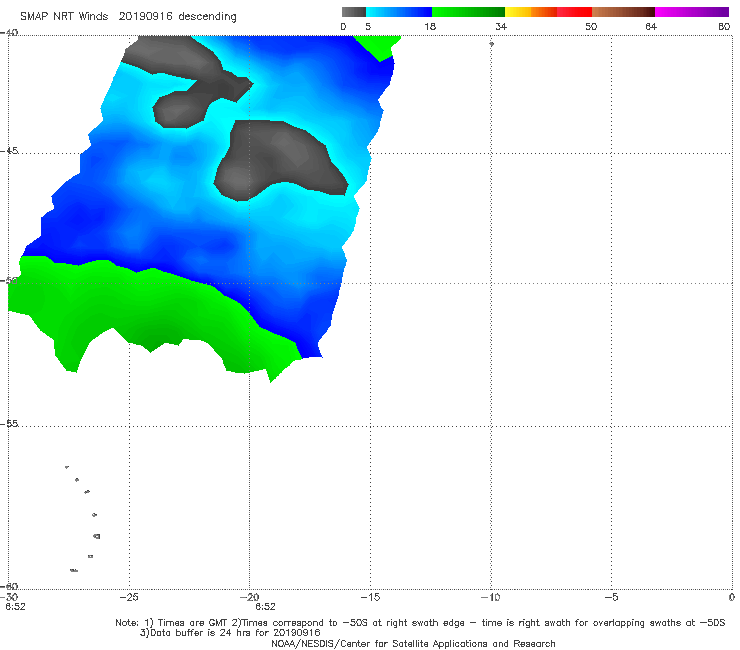This screenshot has width=740, height=650.
Task: Click the red colorbar segment before 50
Action: (574, 12)
